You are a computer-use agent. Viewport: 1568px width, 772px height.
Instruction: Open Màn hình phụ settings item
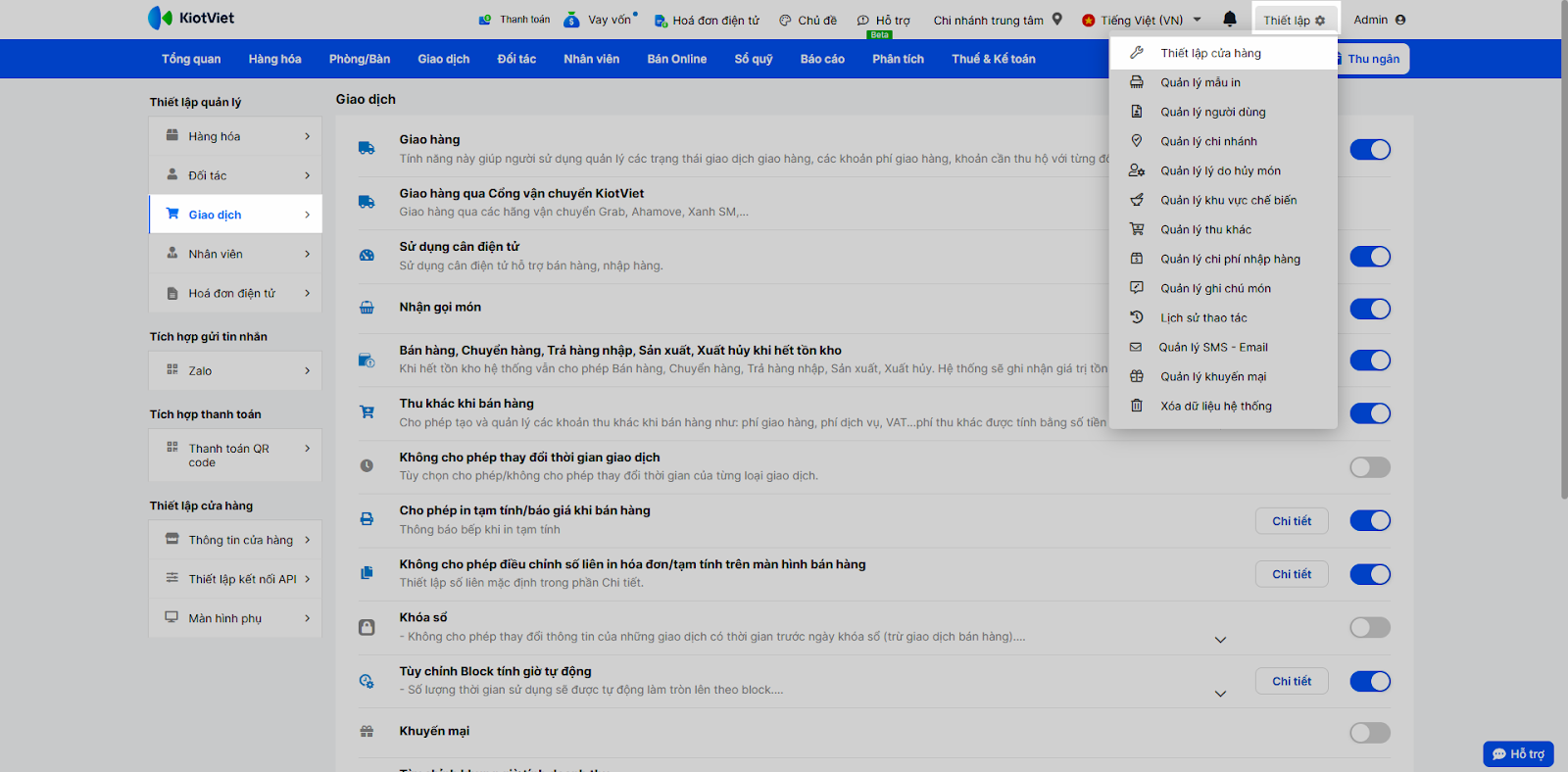(x=235, y=618)
